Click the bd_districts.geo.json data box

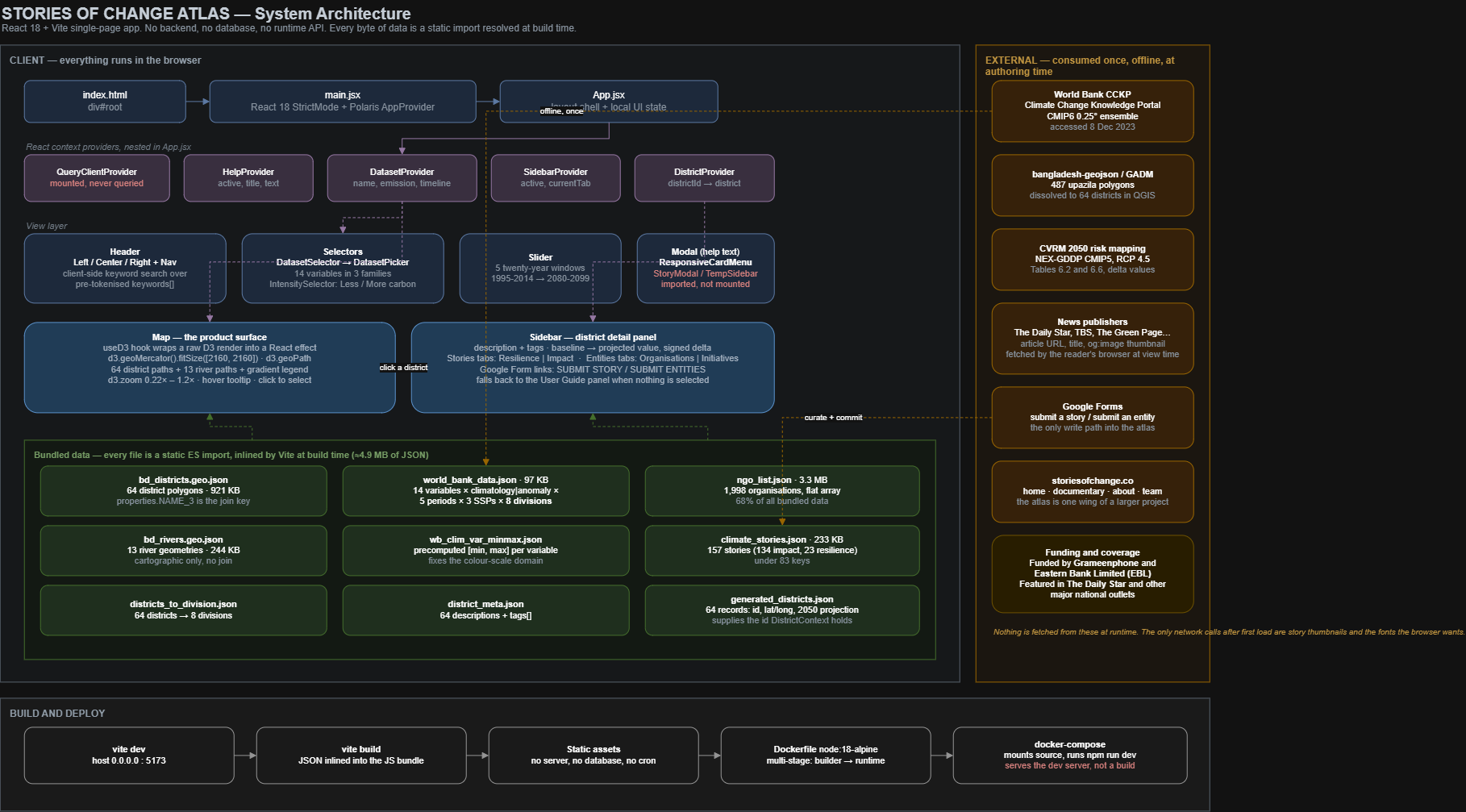[x=183, y=491]
